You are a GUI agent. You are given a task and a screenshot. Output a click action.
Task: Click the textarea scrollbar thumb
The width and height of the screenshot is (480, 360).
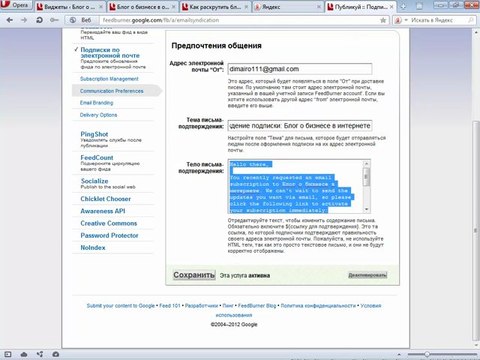tap(366, 176)
